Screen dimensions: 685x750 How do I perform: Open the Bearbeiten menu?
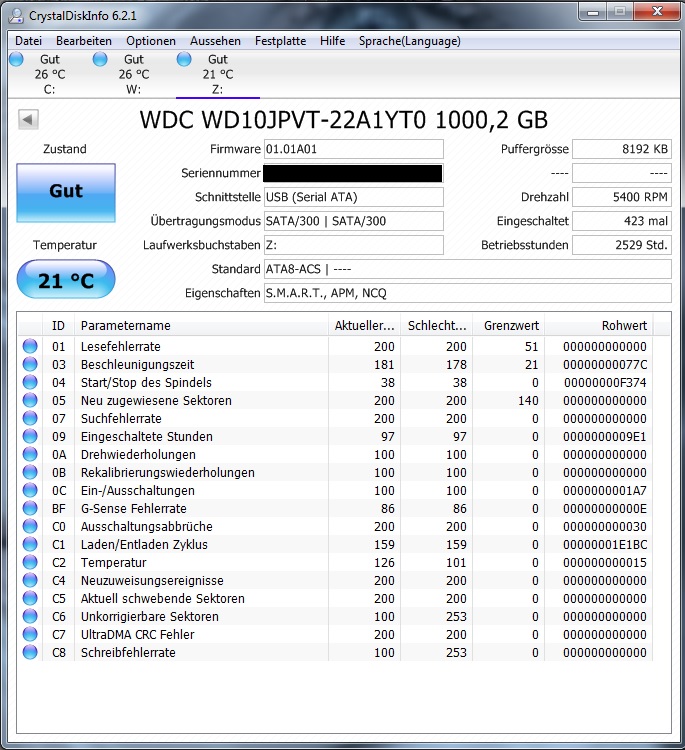pos(84,41)
